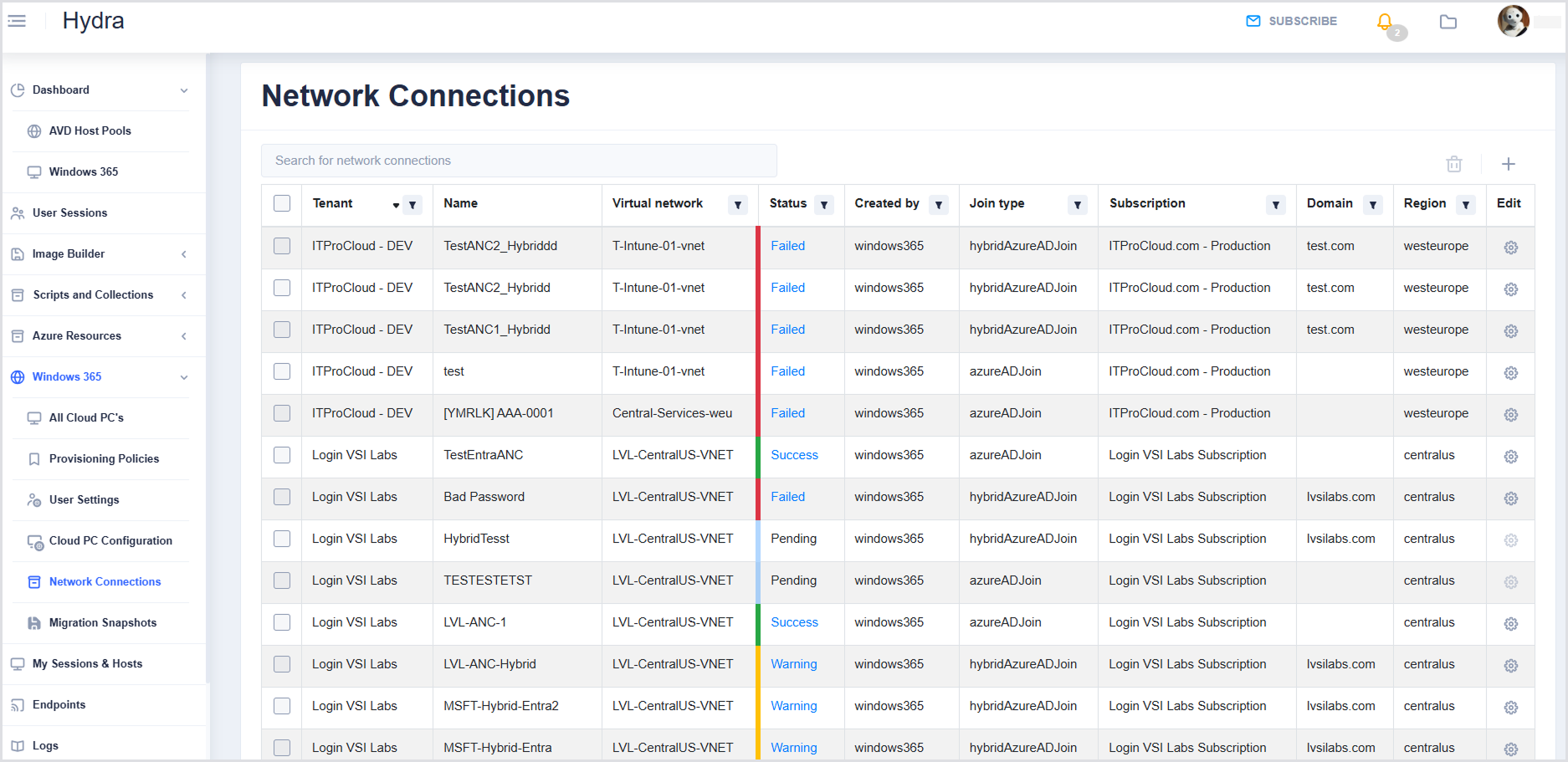Image resolution: width=1568 pixels, height=762 pixels.
Task: Click the delete trash icon
Action: (x=1454, y=164)
